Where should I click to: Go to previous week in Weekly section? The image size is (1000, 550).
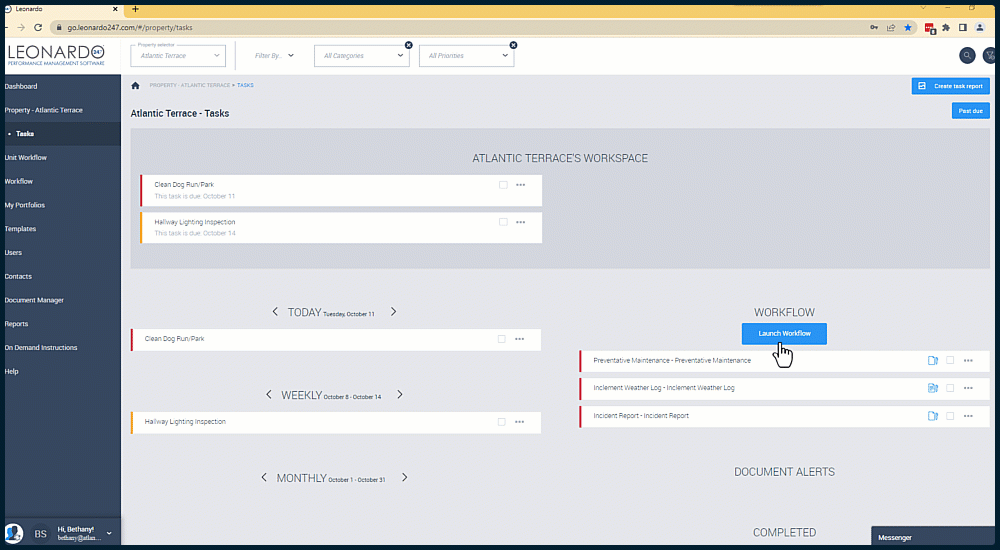(268, 395)
